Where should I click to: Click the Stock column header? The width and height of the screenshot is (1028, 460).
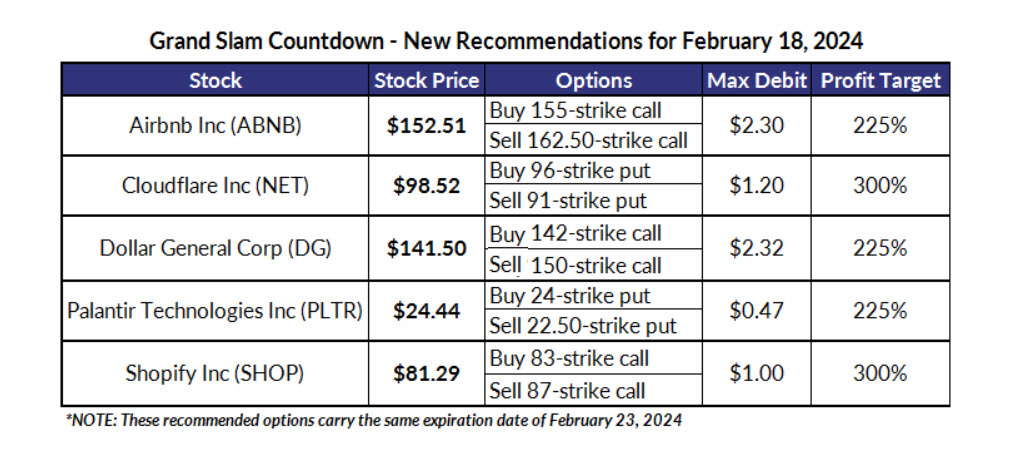[215, 80]
